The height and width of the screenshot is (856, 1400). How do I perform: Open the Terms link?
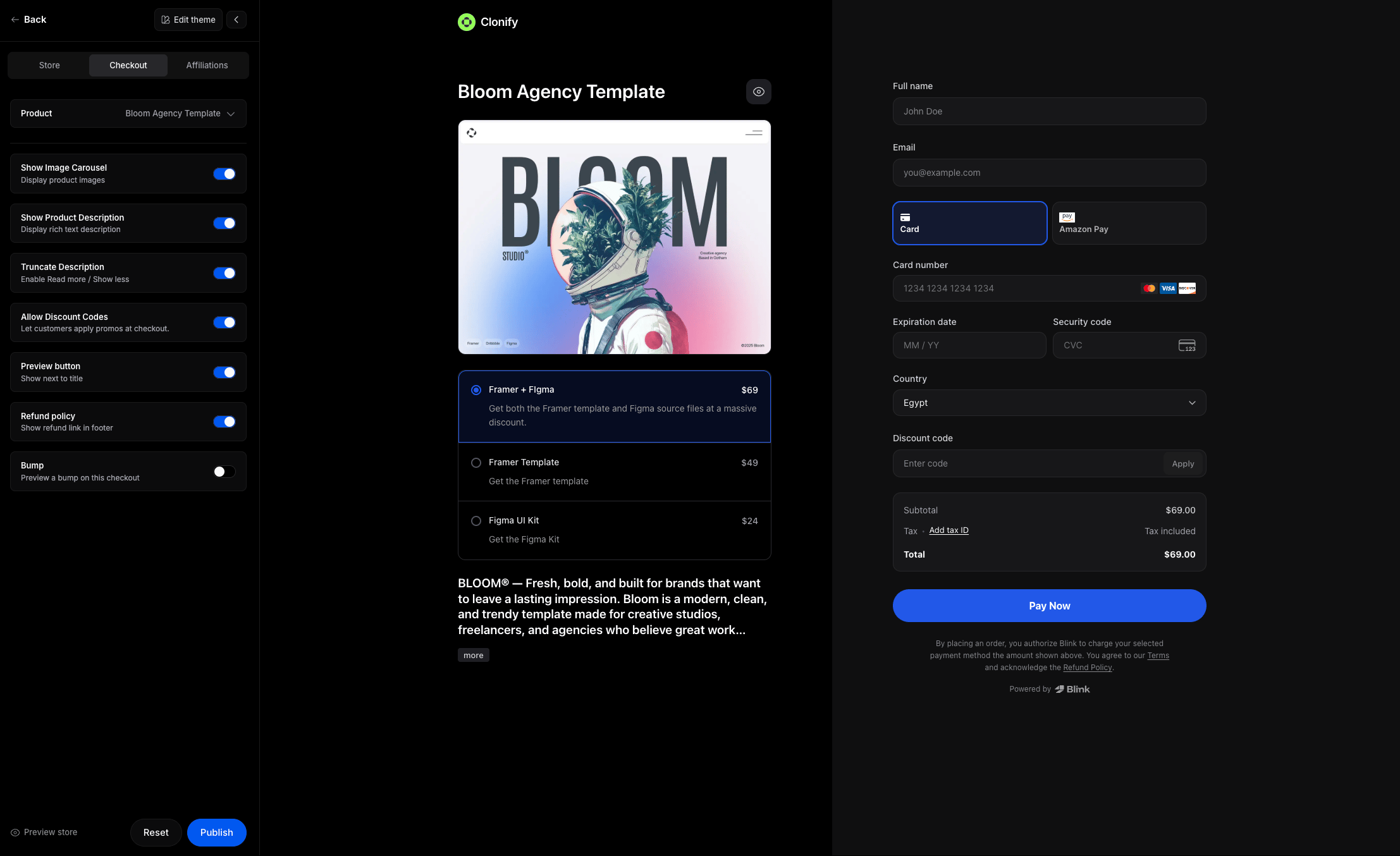1158,656
